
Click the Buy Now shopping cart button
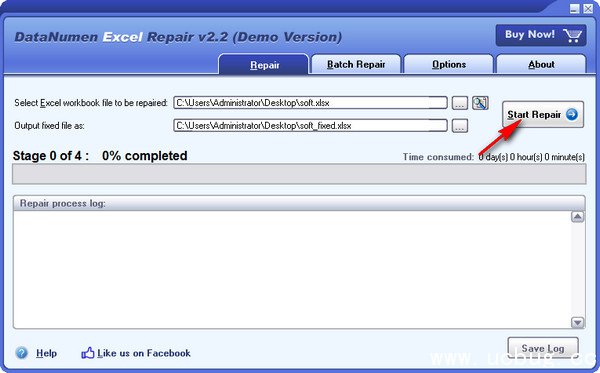(x=541, y=35)
